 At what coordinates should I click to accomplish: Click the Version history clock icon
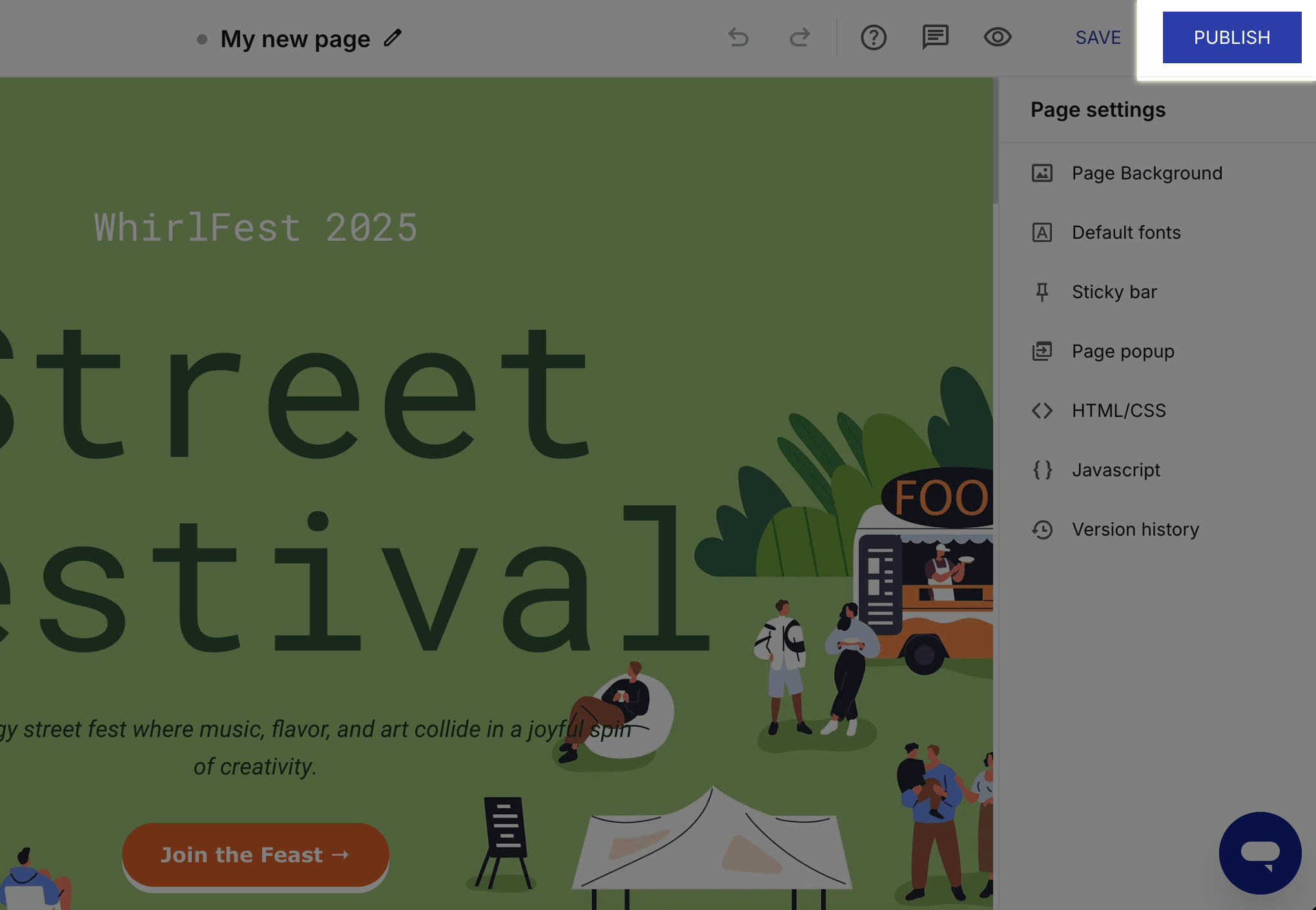tap(1042, 529)
